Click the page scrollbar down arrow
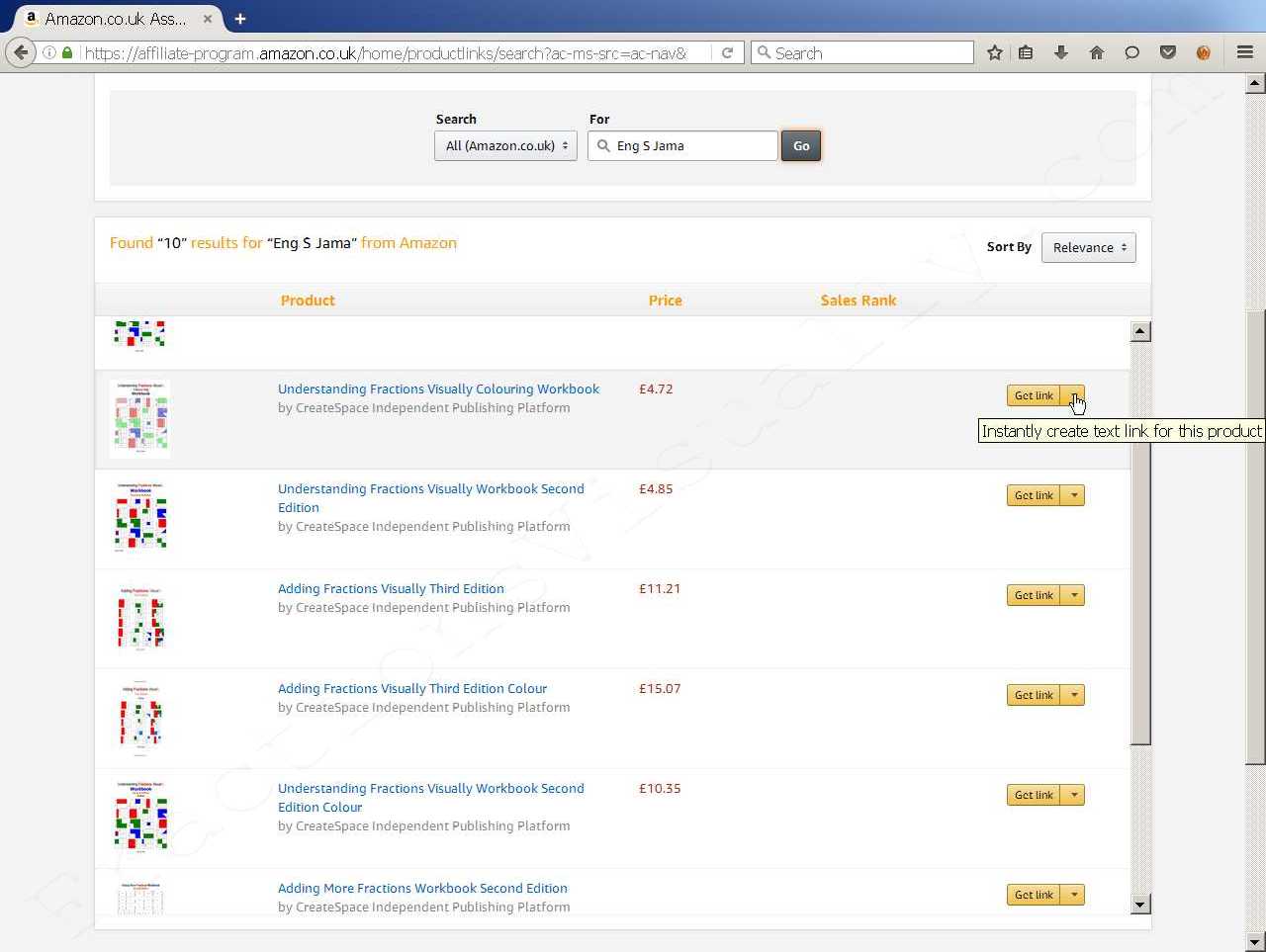 (1255, 941)
